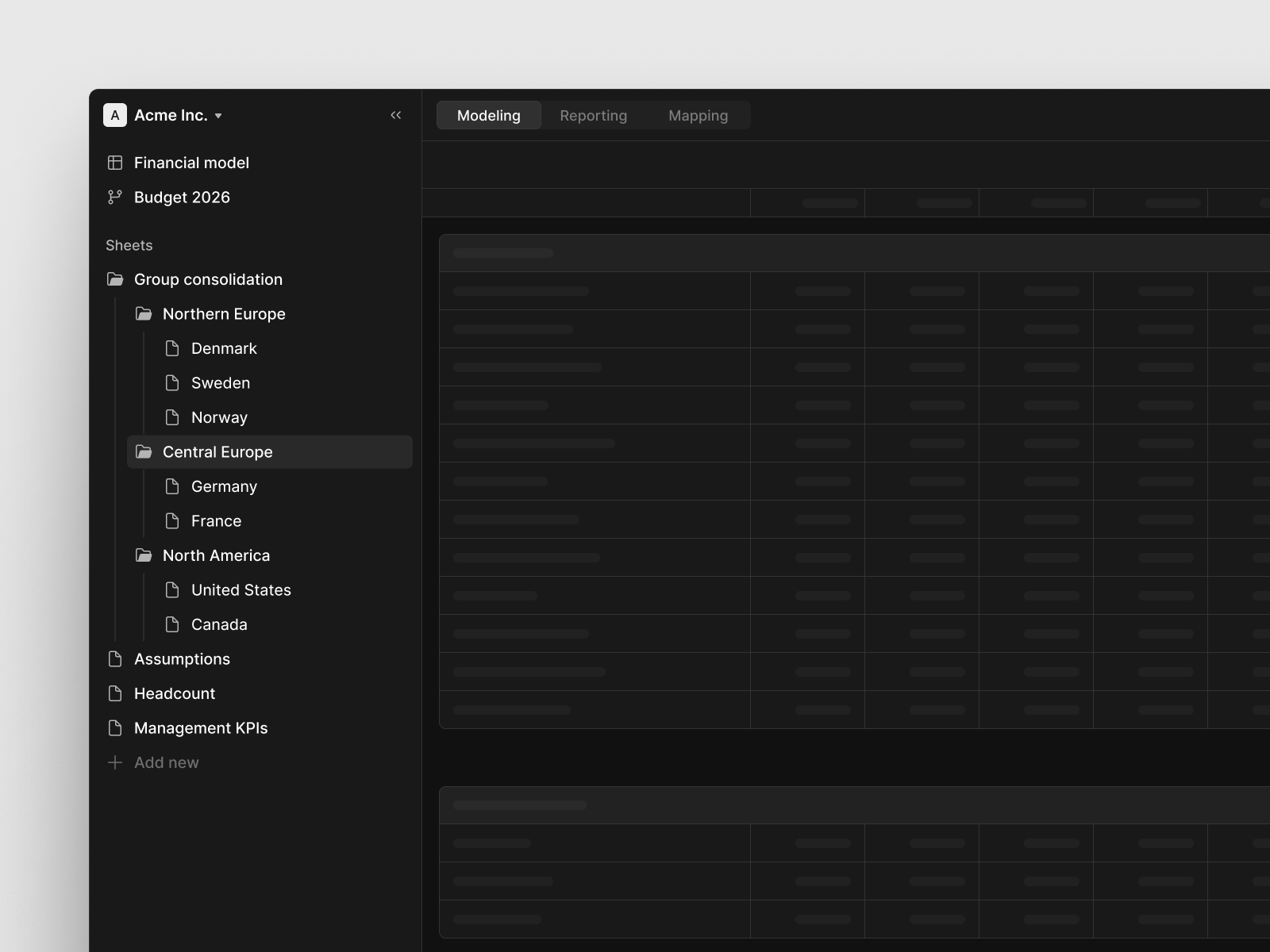1270x952 pixels.
Task: Switch to the Mapping tab
Action: 698,115
